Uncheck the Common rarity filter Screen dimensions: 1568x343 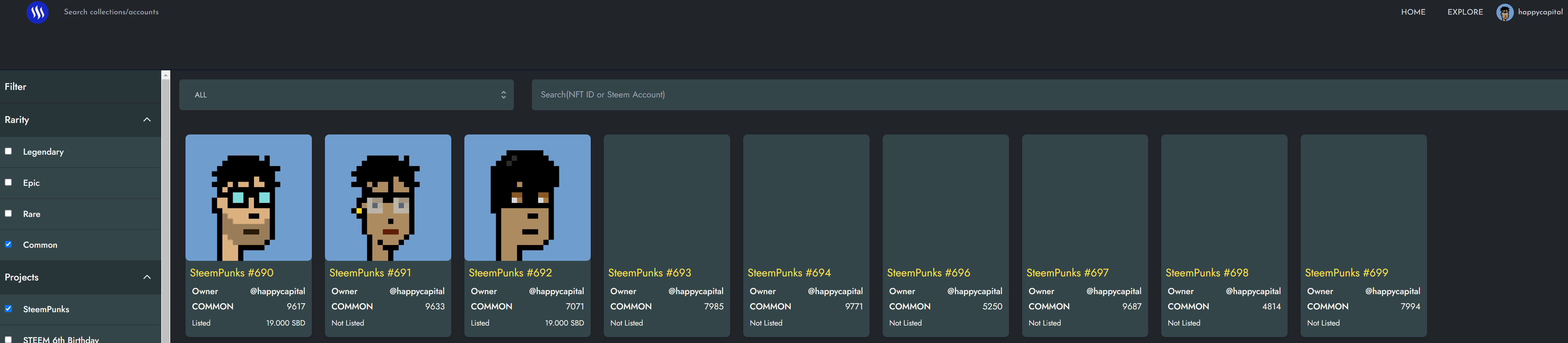[8, 244]
